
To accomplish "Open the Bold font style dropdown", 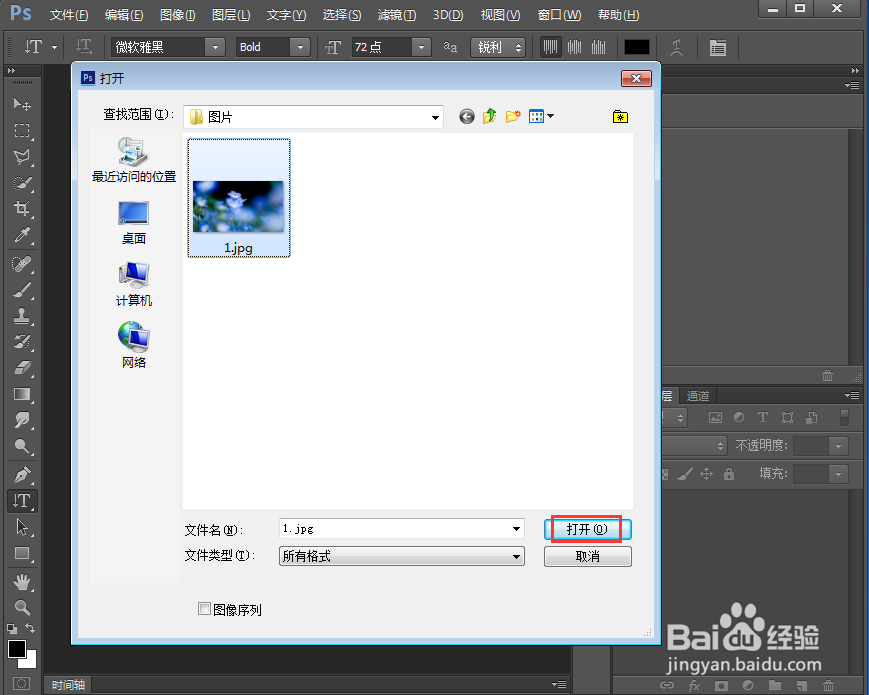I will (x=300, y=48).
